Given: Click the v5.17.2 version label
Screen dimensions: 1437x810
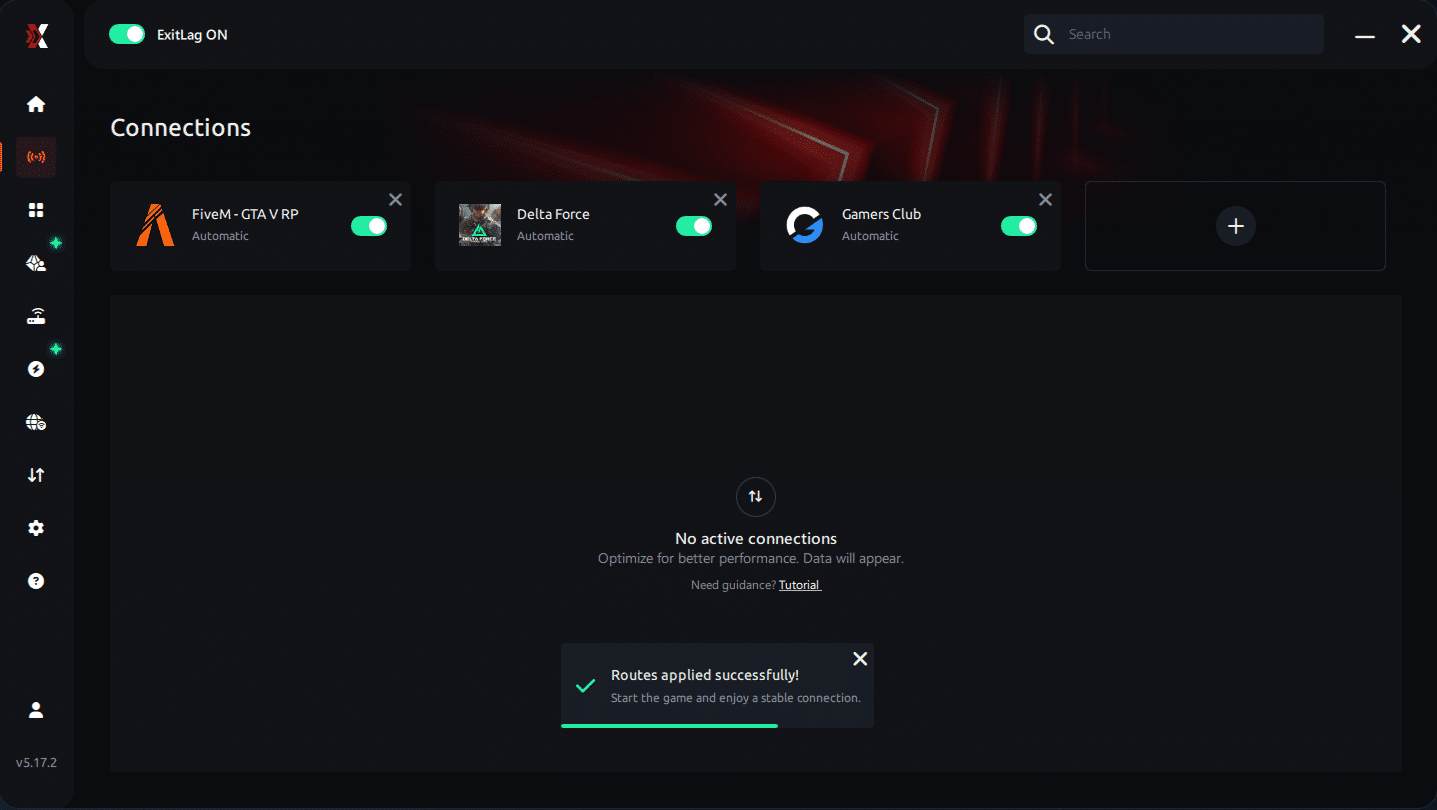Looking at the screenshot, I should pyautogui.click(x=36, y=762).
